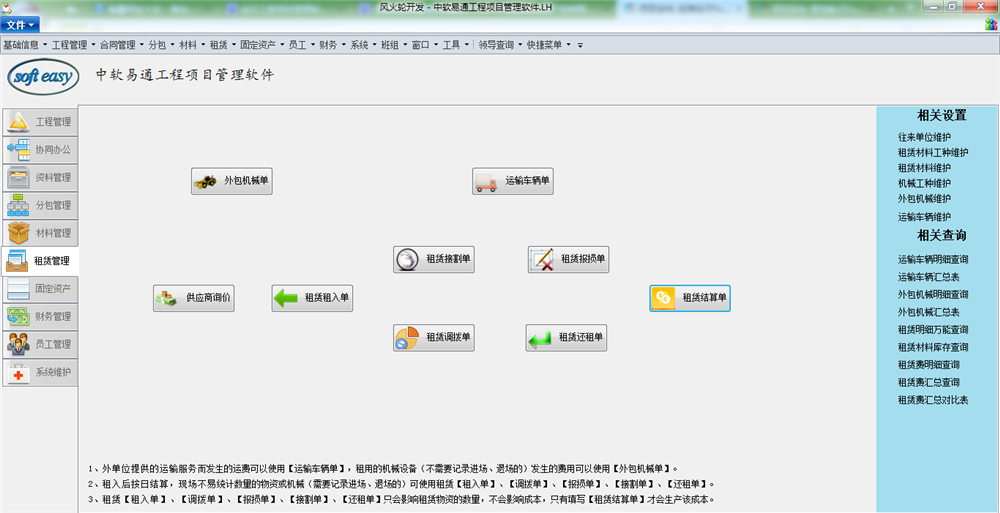The width and height of the screenshot is (1000, 513).
Task: Expand 员工 menu dropdown
Action: click(x=302, y=45)
